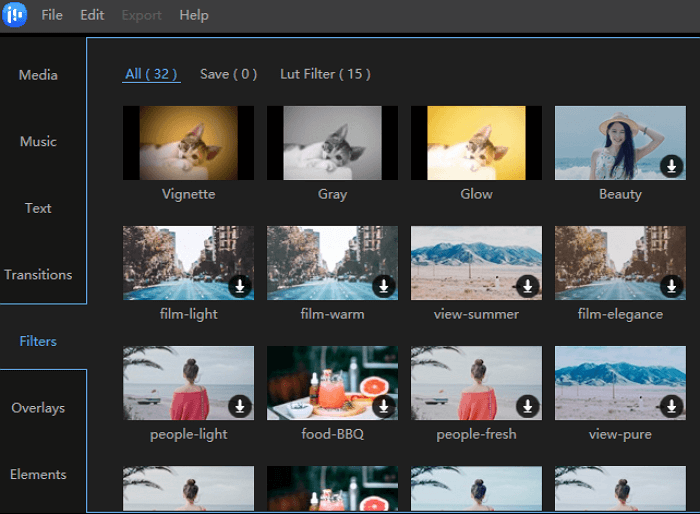Download the view-summer filter

click(528, 286)
